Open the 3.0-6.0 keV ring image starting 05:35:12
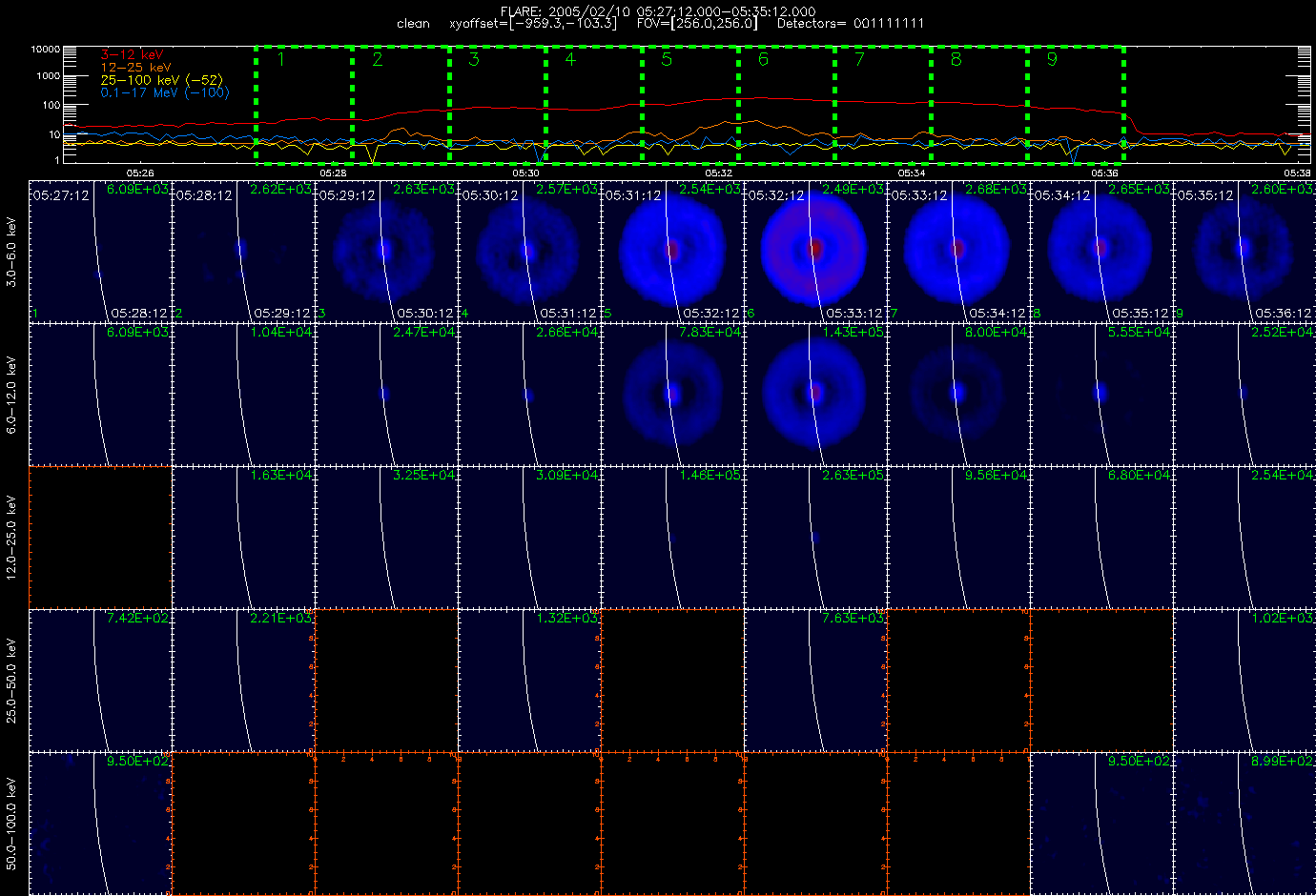This screenshot has width=1316, height=896. (1242, 250)
